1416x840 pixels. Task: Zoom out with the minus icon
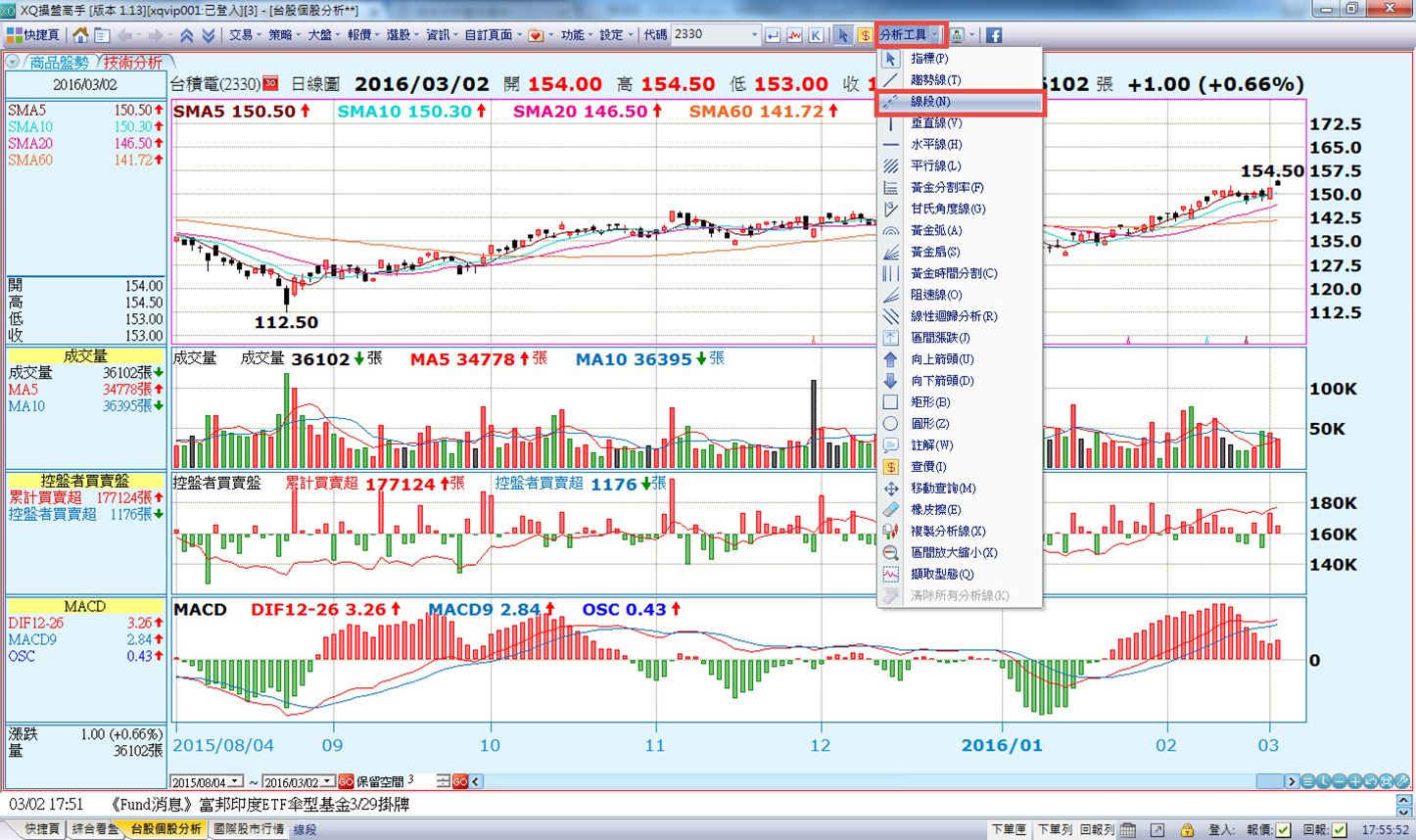1340,781
